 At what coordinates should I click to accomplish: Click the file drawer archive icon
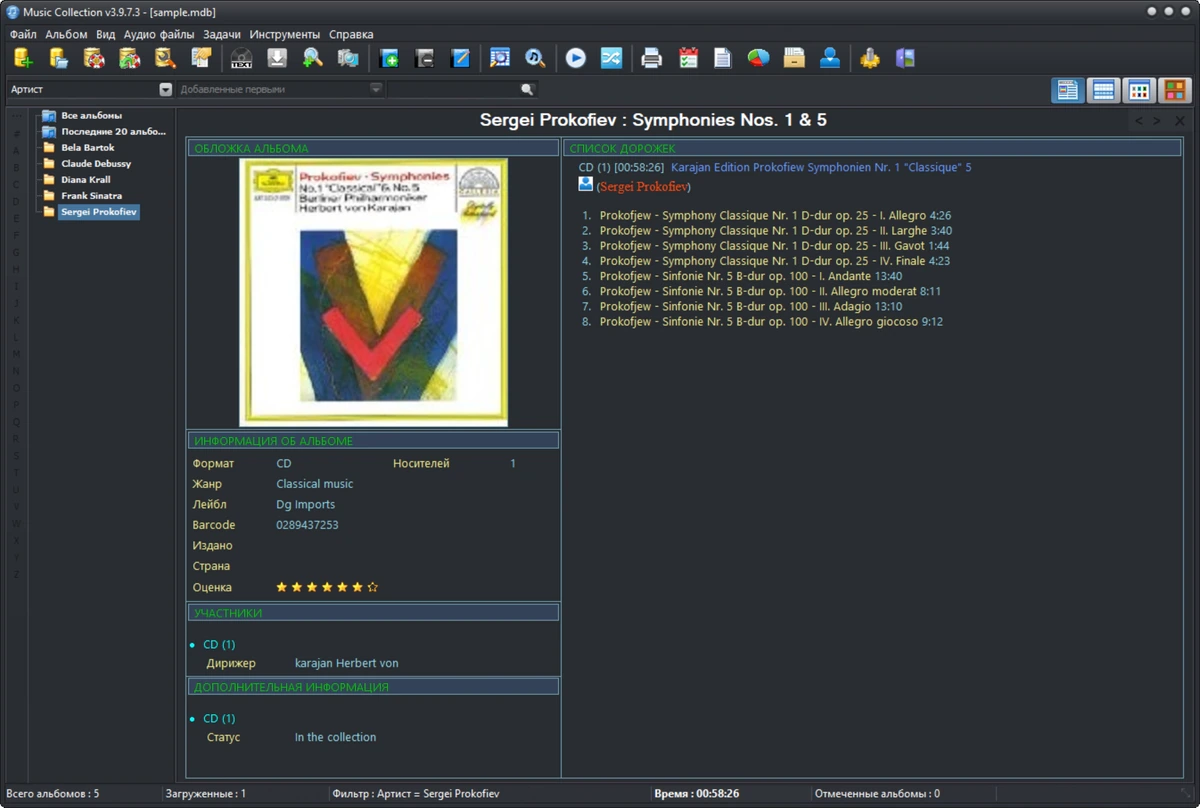794,58
